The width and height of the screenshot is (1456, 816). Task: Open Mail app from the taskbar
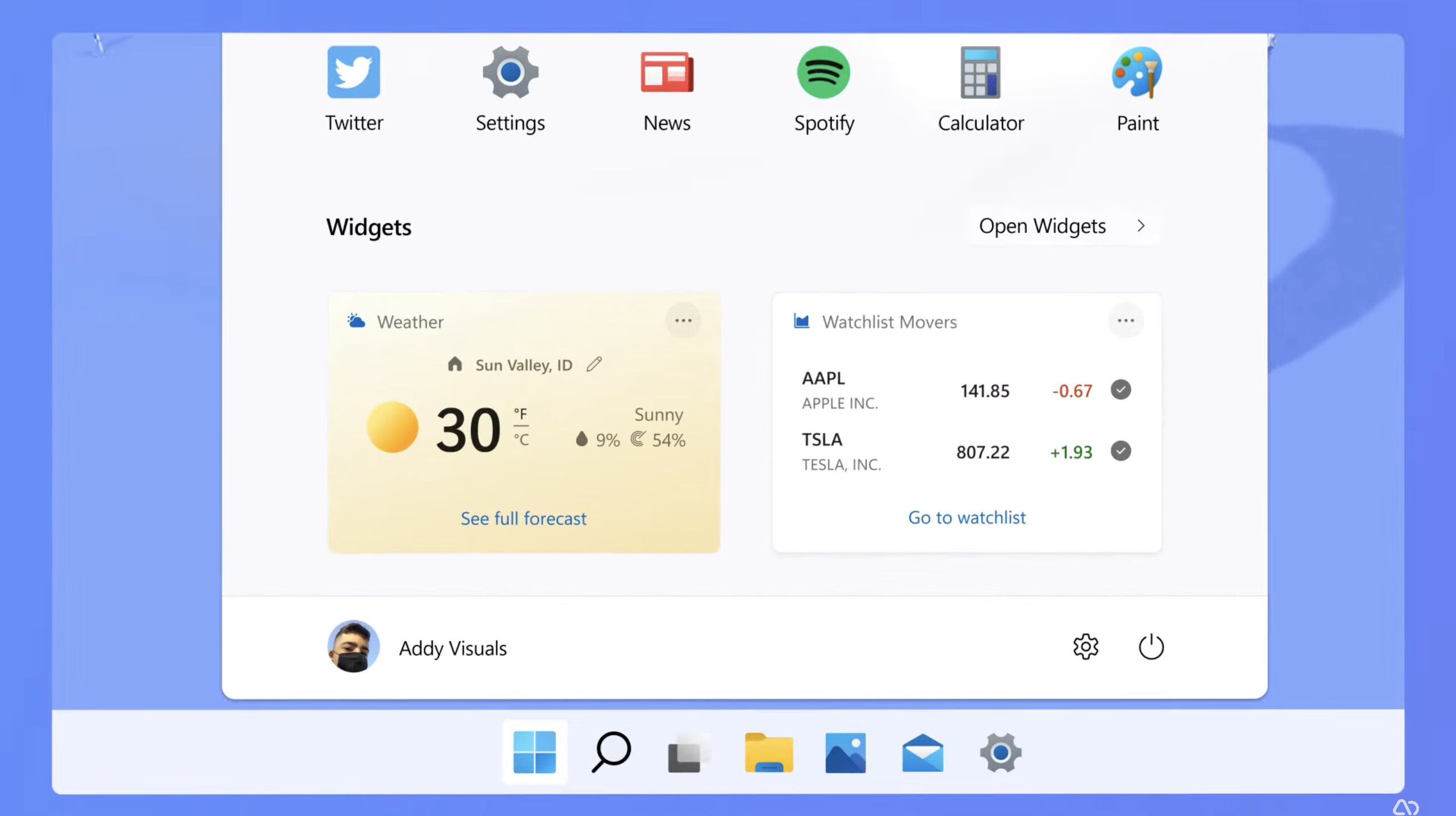[x=923, y=752]
